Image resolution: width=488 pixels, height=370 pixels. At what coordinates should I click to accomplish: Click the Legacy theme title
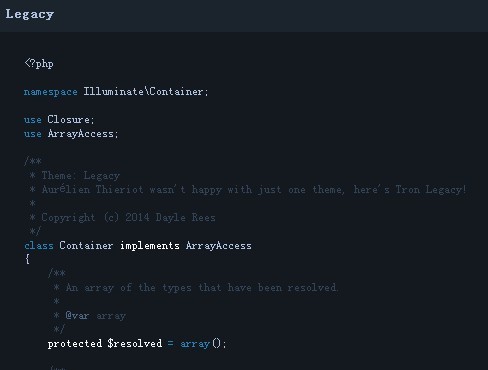tap(30, 14)
